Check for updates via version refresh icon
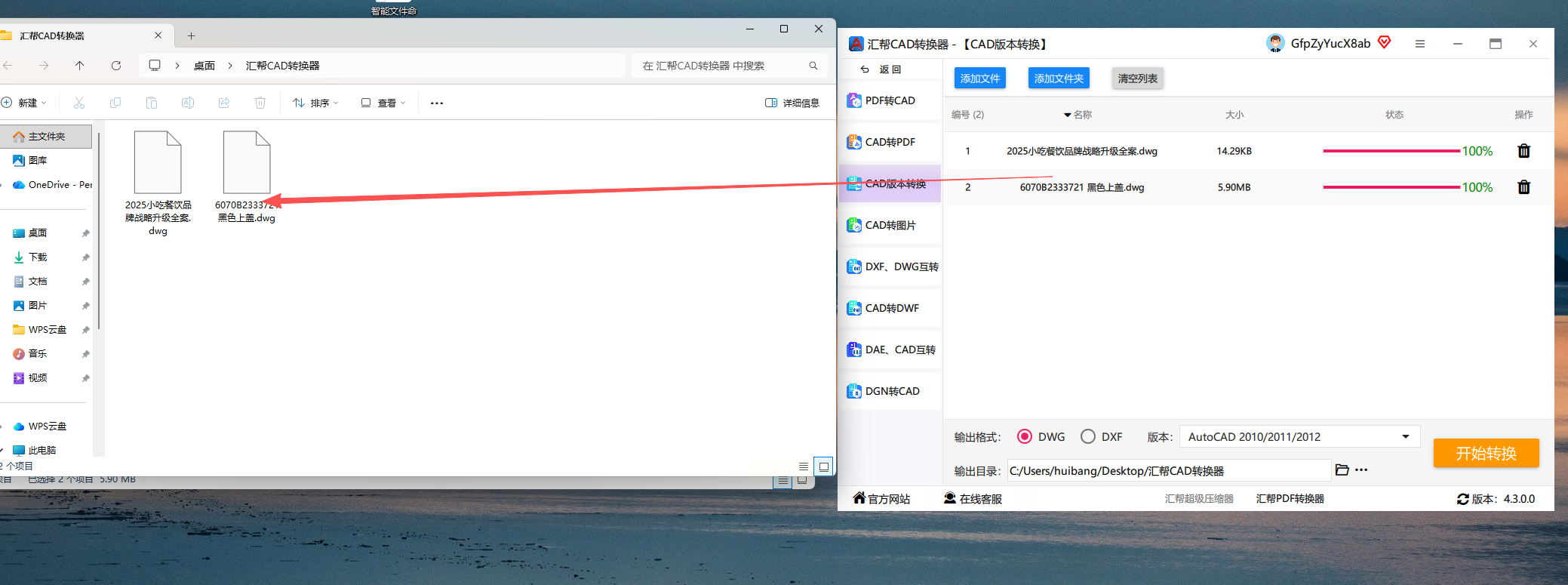 coord(1462,499)
